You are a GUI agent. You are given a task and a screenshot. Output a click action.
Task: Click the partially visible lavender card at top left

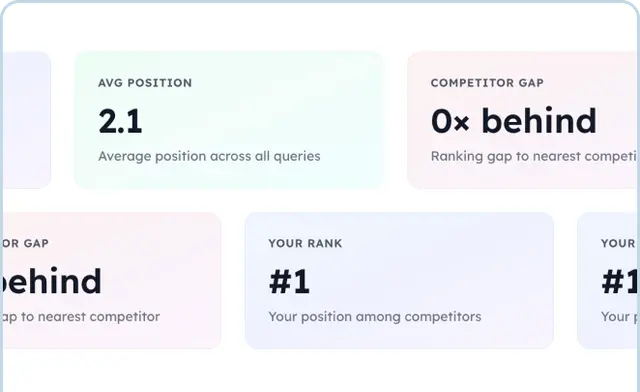pos(27,120)
